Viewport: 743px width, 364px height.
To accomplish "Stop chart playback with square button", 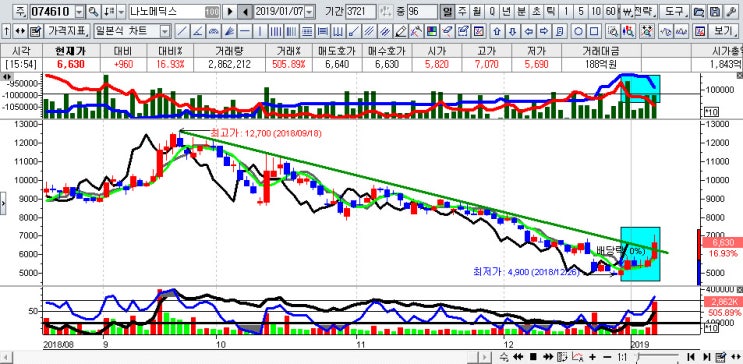I will (x=533, y=357).
